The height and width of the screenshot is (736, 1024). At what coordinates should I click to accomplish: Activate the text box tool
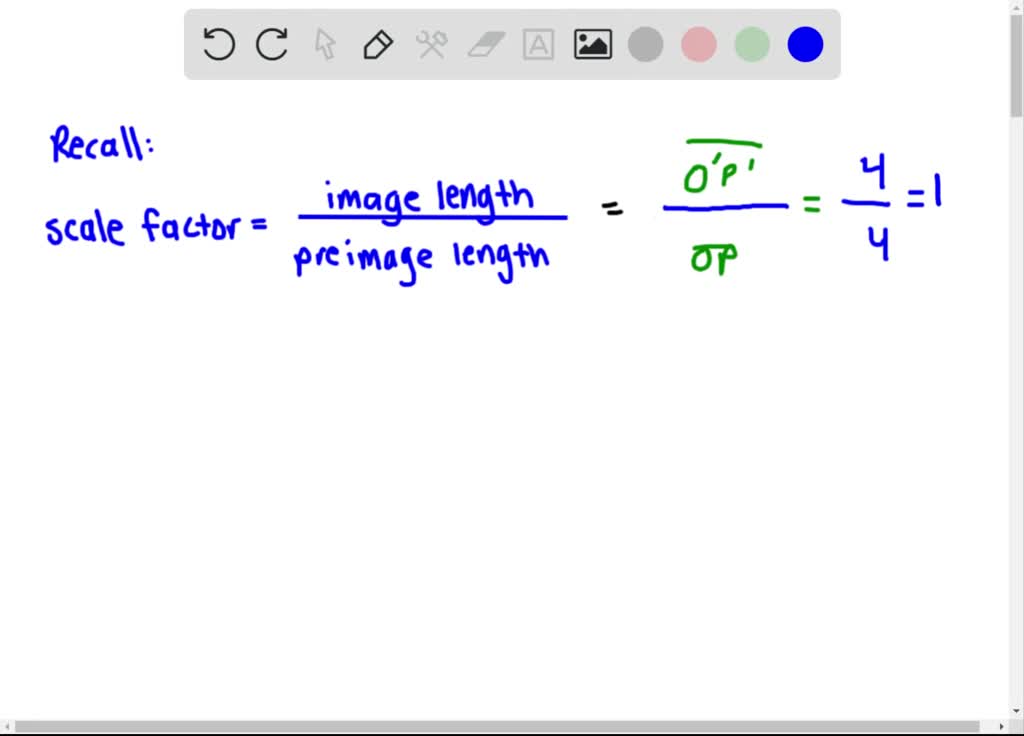[539, 44]
